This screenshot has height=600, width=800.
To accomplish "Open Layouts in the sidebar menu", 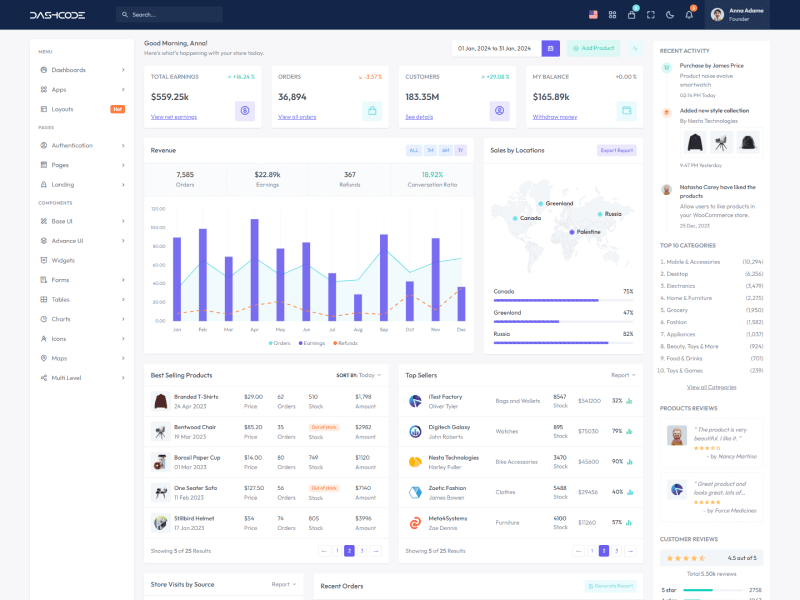I will (62, 108).
